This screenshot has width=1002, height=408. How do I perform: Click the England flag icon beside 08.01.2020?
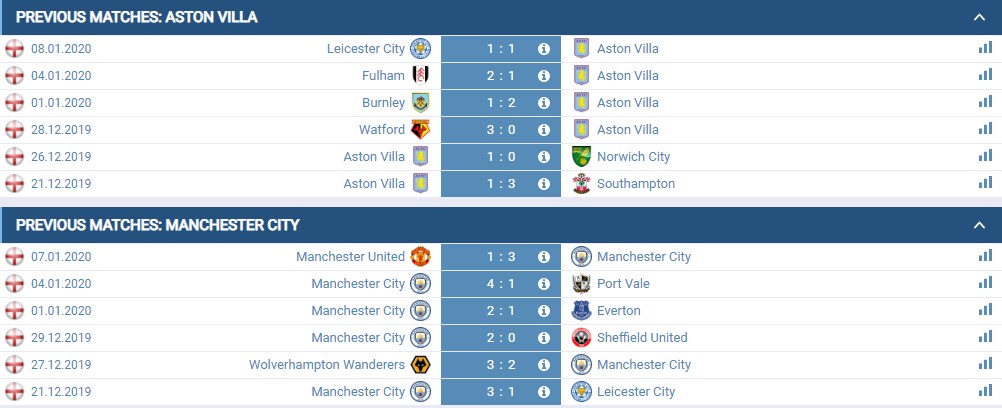(14, 49)
